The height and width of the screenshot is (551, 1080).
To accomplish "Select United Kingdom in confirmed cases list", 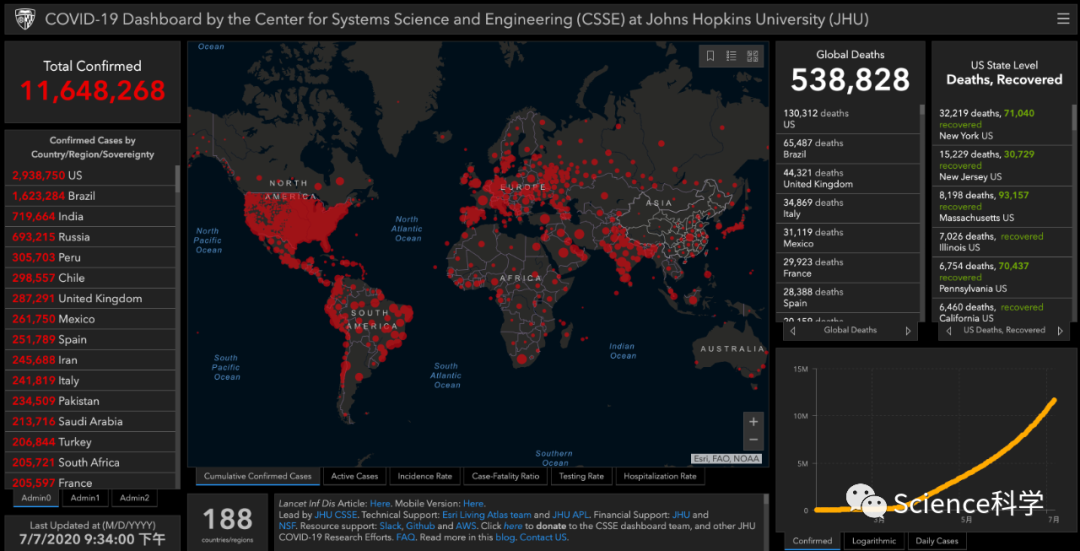I will click(x=91, y=298).
